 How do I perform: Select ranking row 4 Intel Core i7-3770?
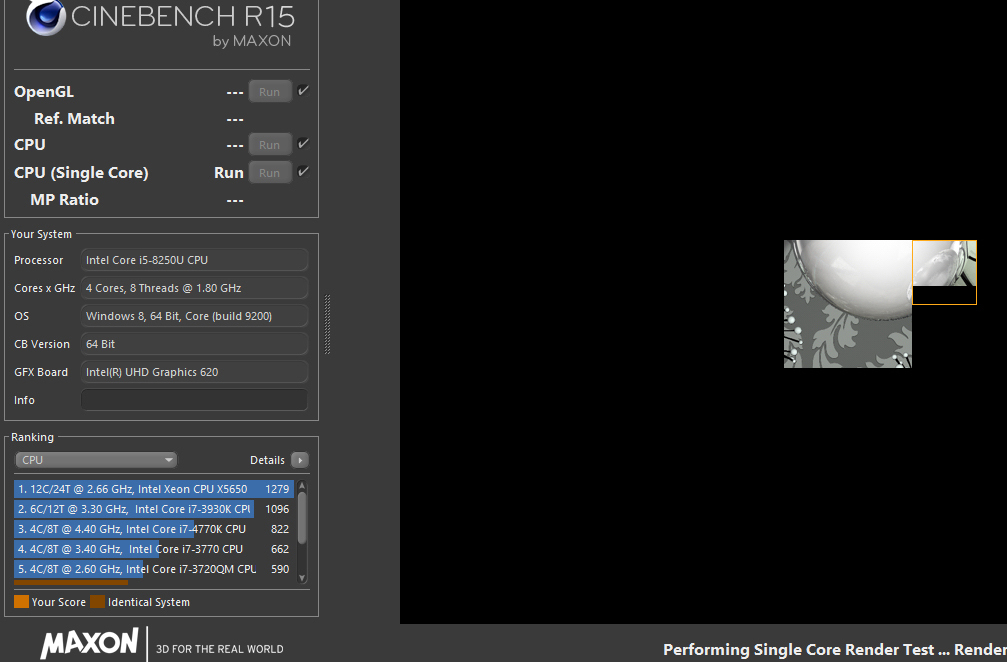click(153, 548)
